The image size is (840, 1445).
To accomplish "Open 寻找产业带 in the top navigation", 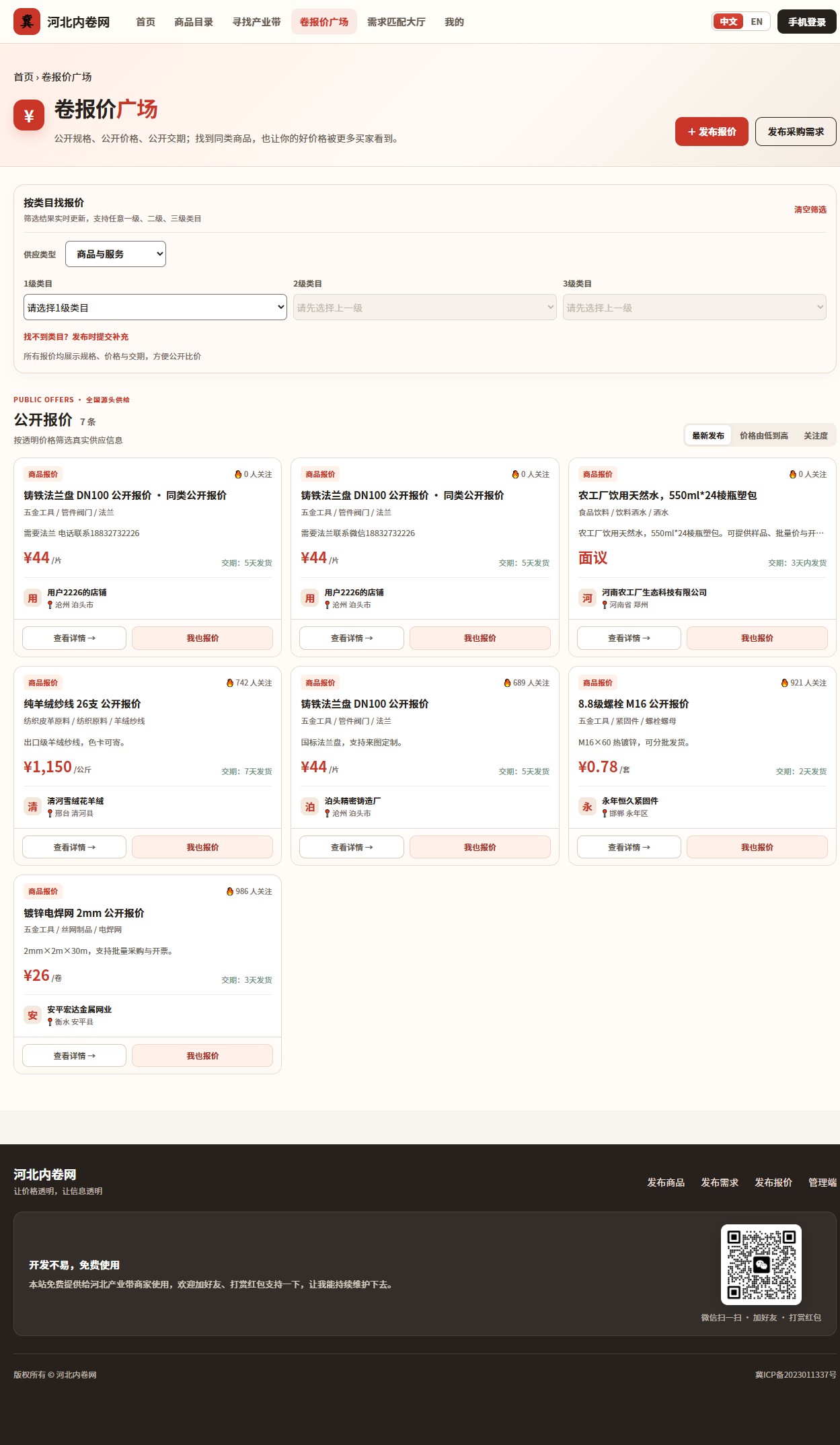I will (x=256, y=22).
